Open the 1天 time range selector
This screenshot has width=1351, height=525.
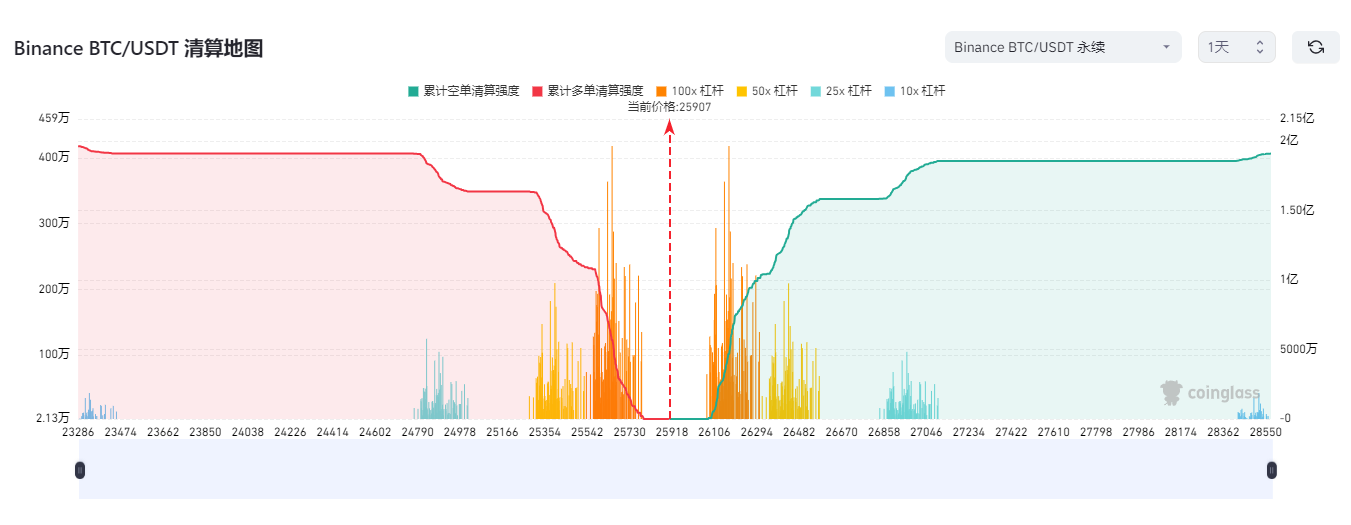(1236, 47)
